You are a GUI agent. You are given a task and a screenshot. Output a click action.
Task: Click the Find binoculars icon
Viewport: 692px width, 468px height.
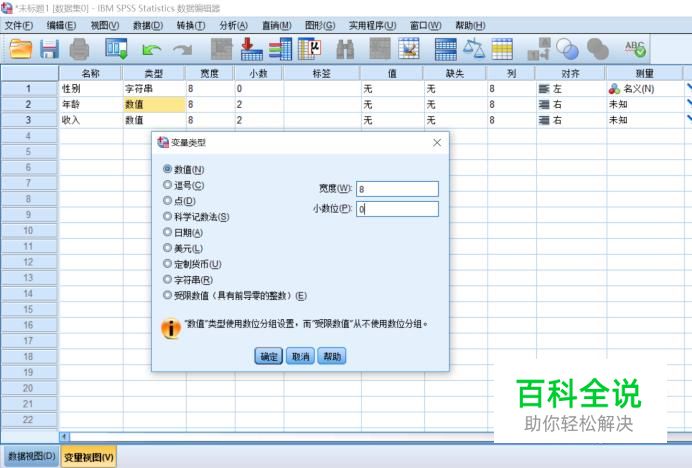pyautogui.click(x=345, y=49)
